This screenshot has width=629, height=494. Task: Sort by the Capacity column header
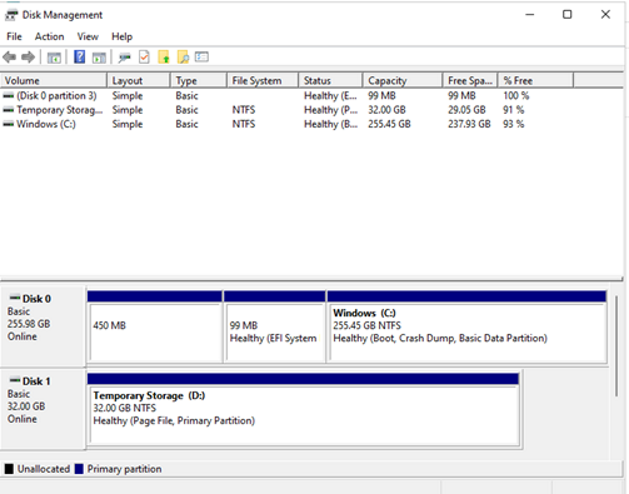[402, 80]
